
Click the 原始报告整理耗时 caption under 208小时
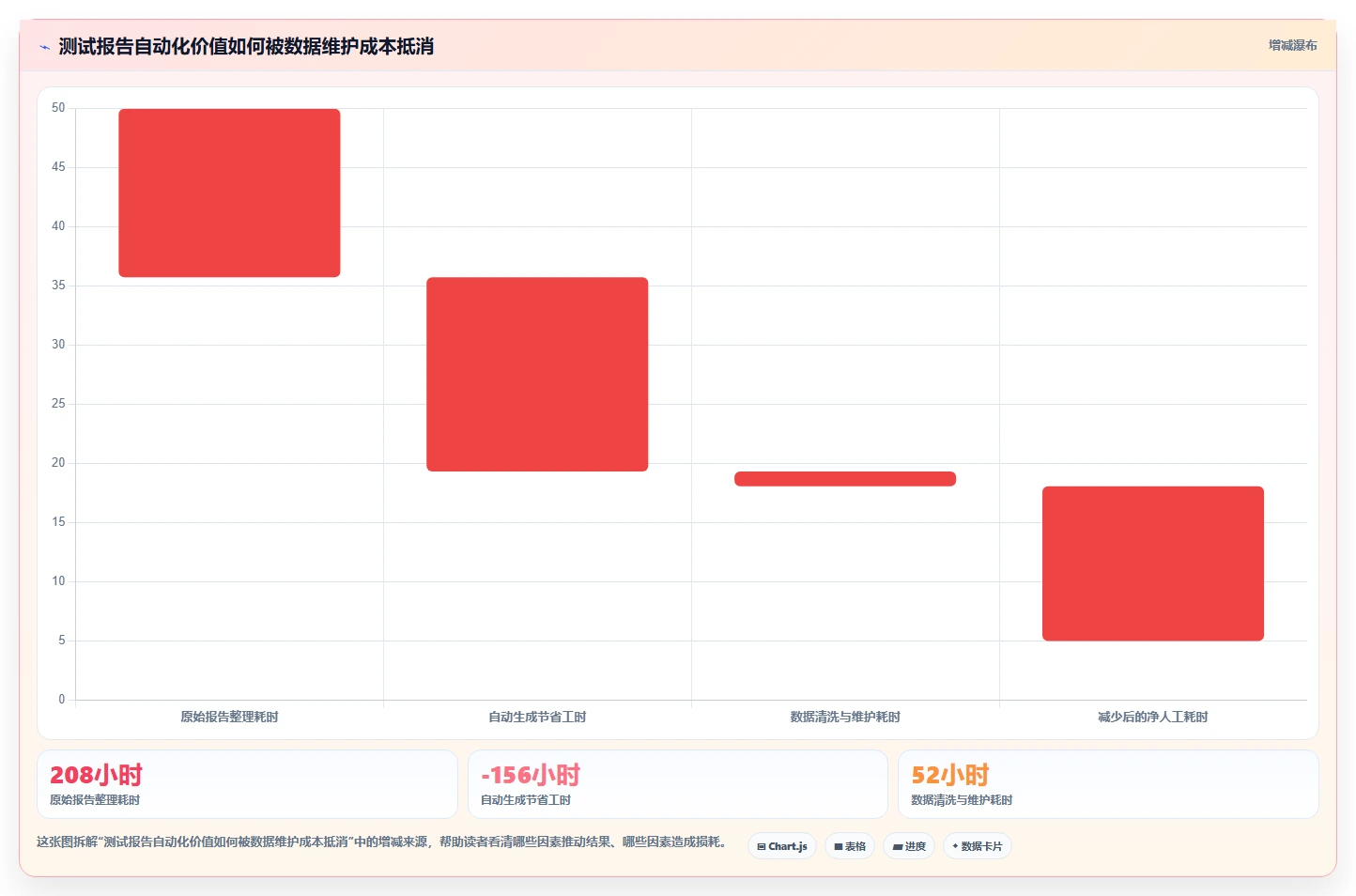95,800
